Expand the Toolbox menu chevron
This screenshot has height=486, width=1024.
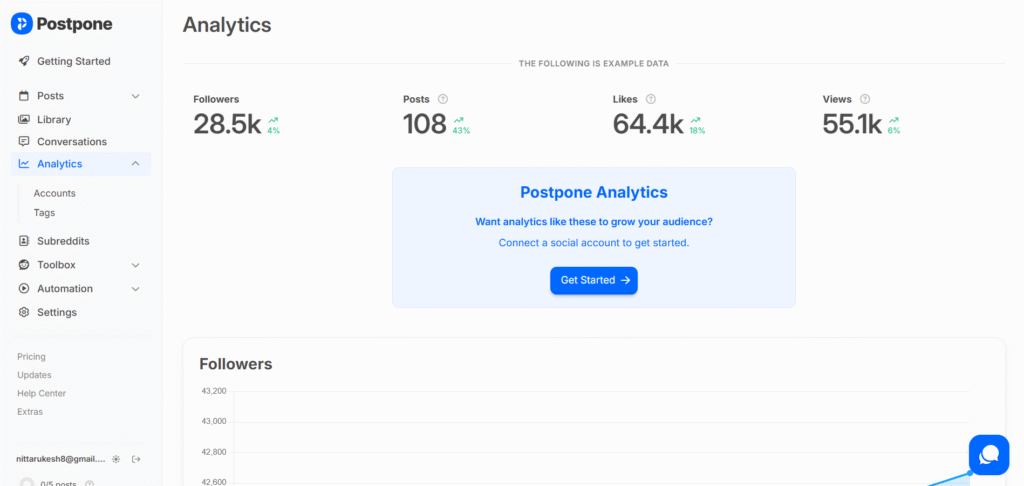(x=136, y=265)
